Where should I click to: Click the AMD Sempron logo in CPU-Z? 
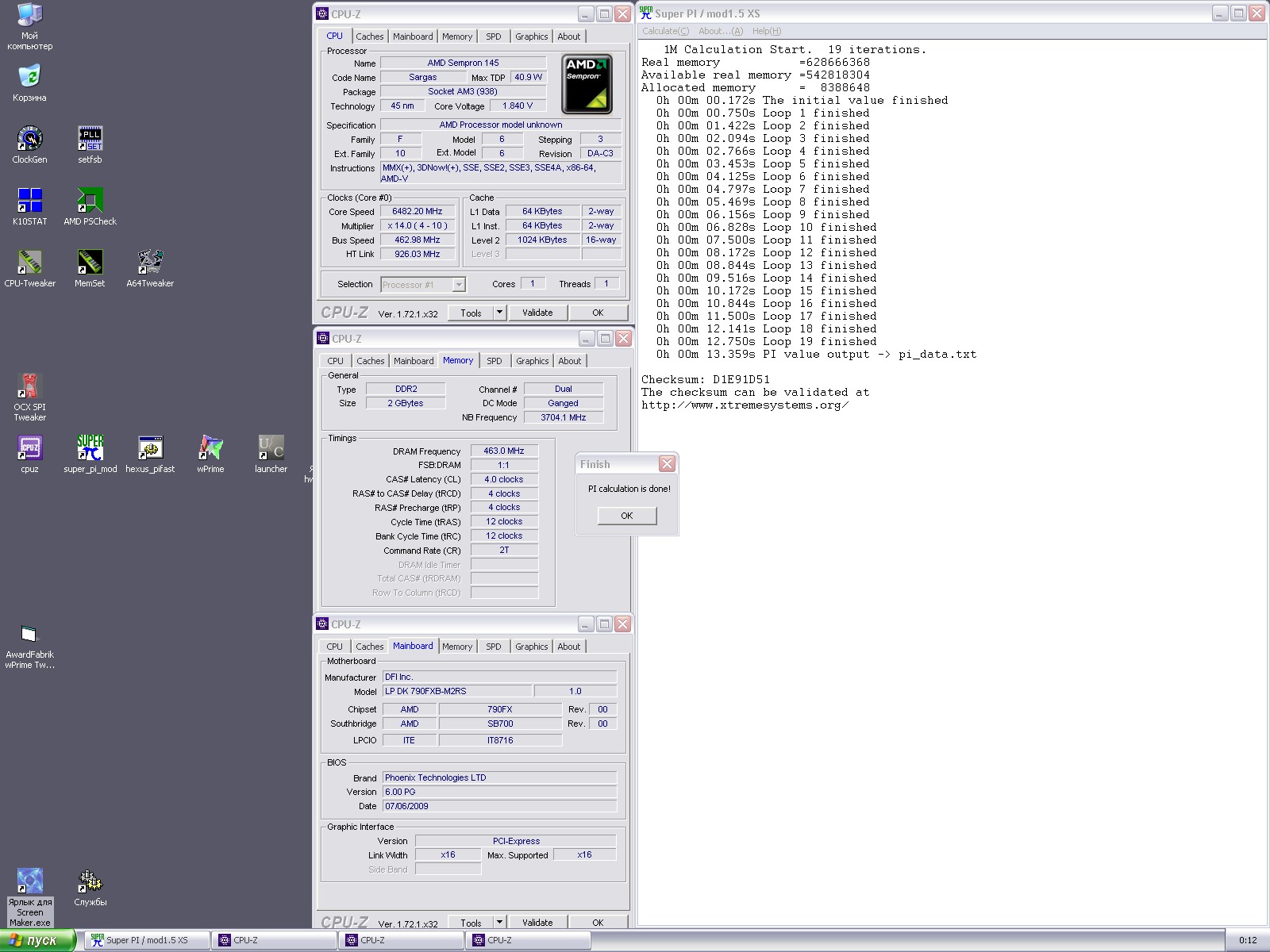[x=587, y=84]
